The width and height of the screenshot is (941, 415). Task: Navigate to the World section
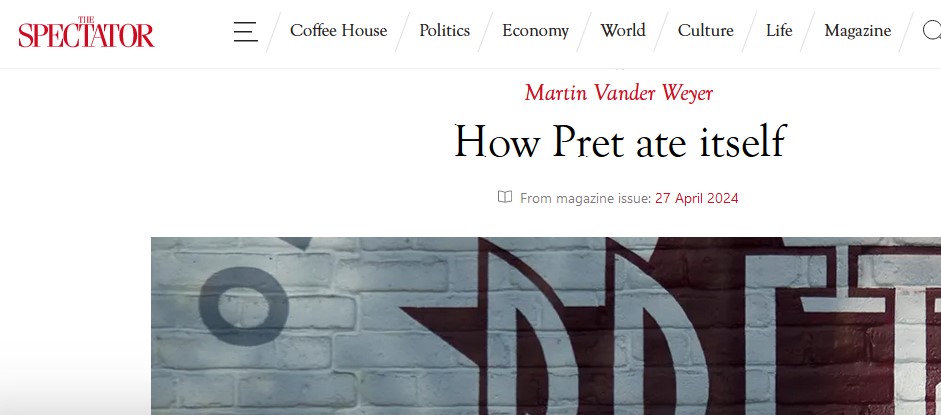(x=623, y=31)
